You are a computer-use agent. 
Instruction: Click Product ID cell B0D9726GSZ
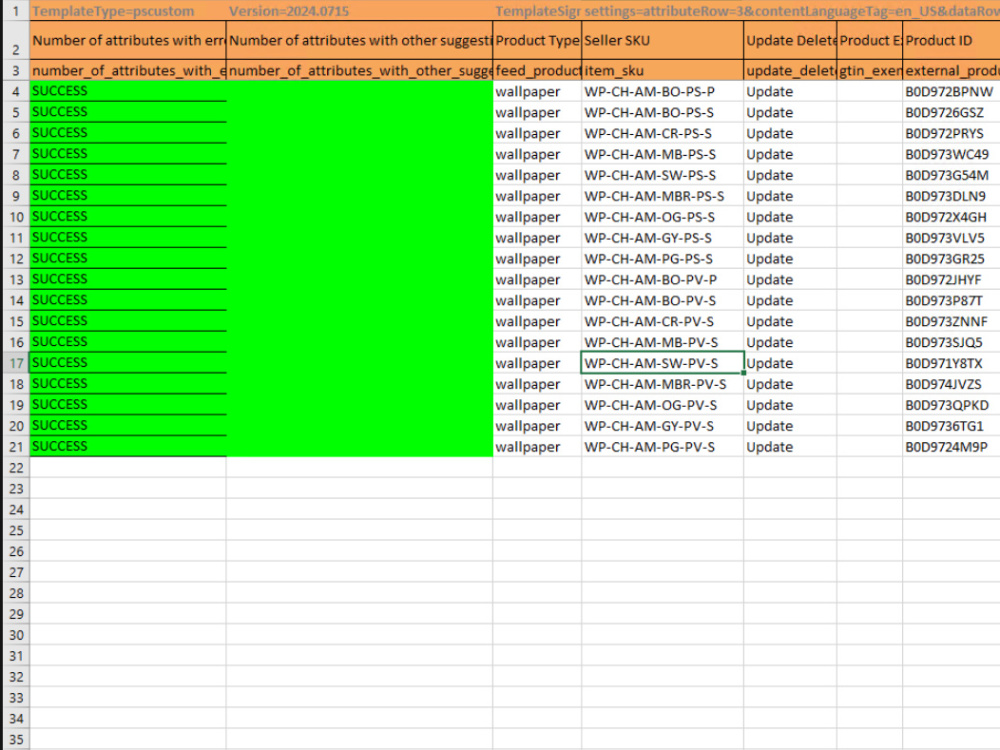951,112
